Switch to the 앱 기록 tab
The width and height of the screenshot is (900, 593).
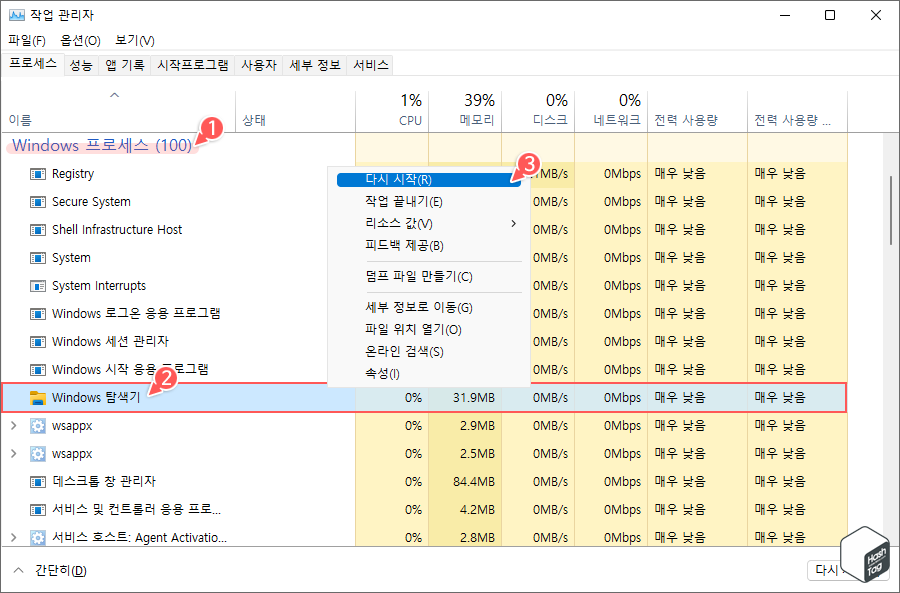[125, 65]
